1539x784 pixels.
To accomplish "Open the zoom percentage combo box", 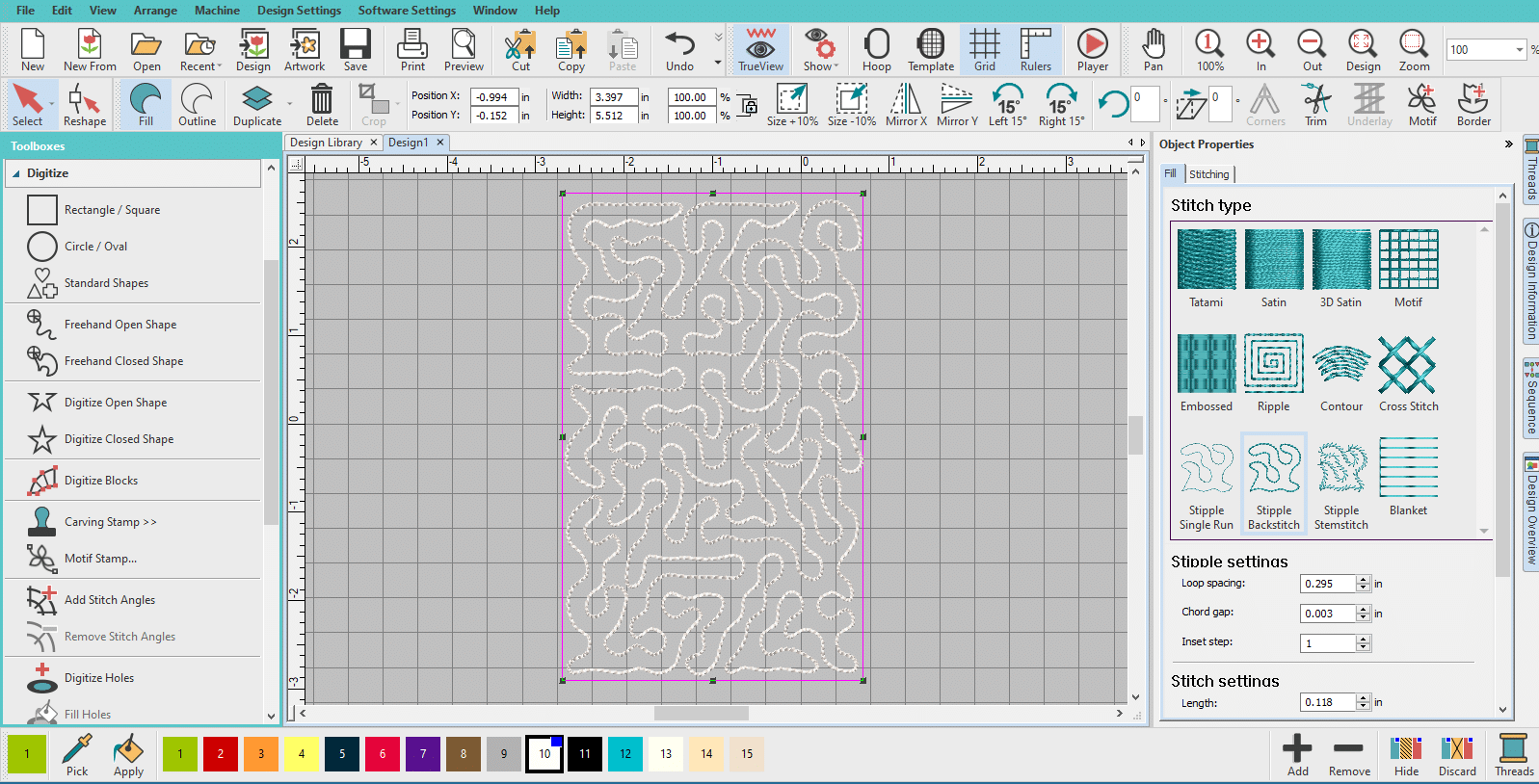I will tap(1520, 50).
